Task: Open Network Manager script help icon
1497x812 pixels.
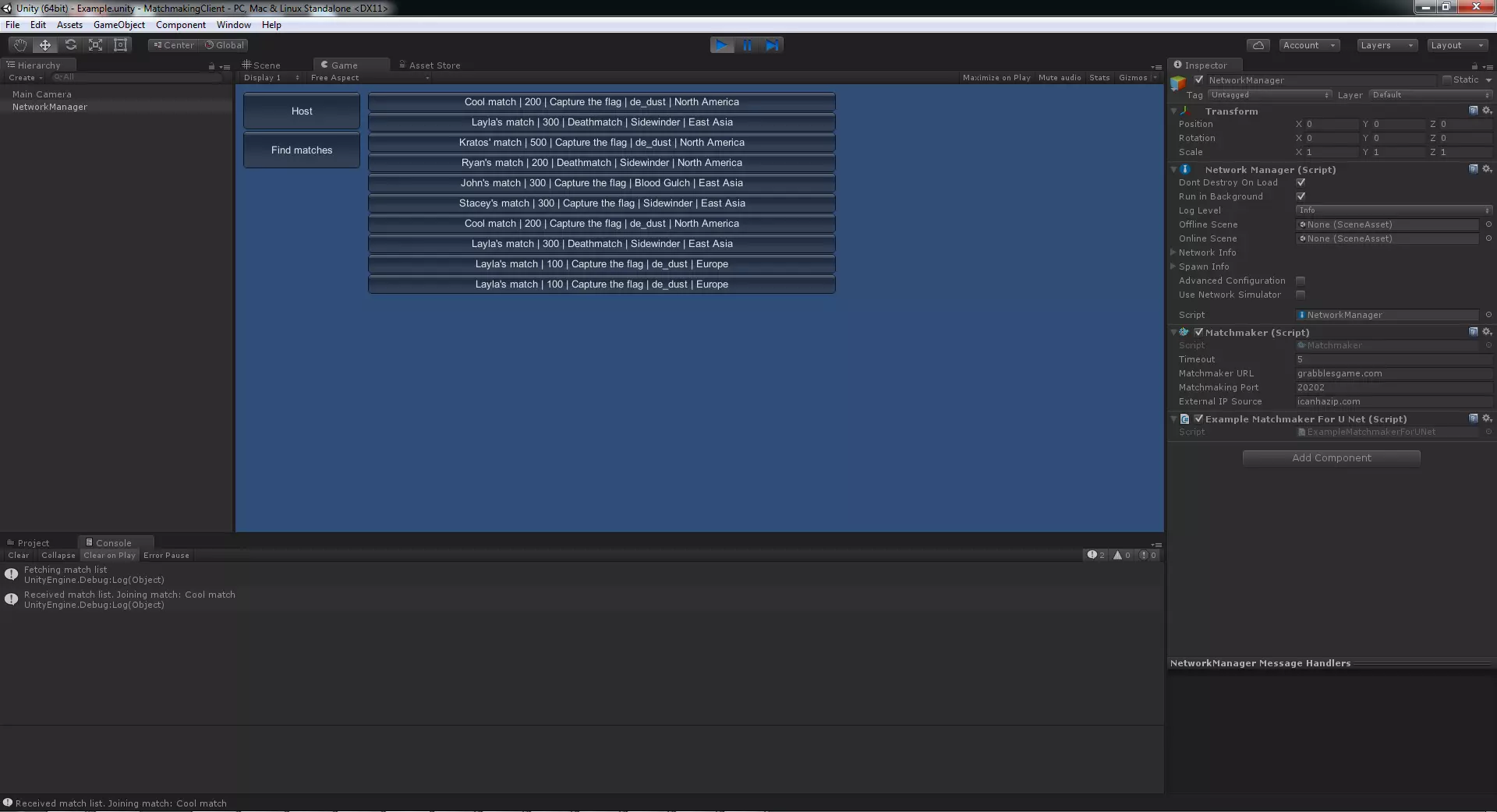Action: click(x=1473, y=169)
